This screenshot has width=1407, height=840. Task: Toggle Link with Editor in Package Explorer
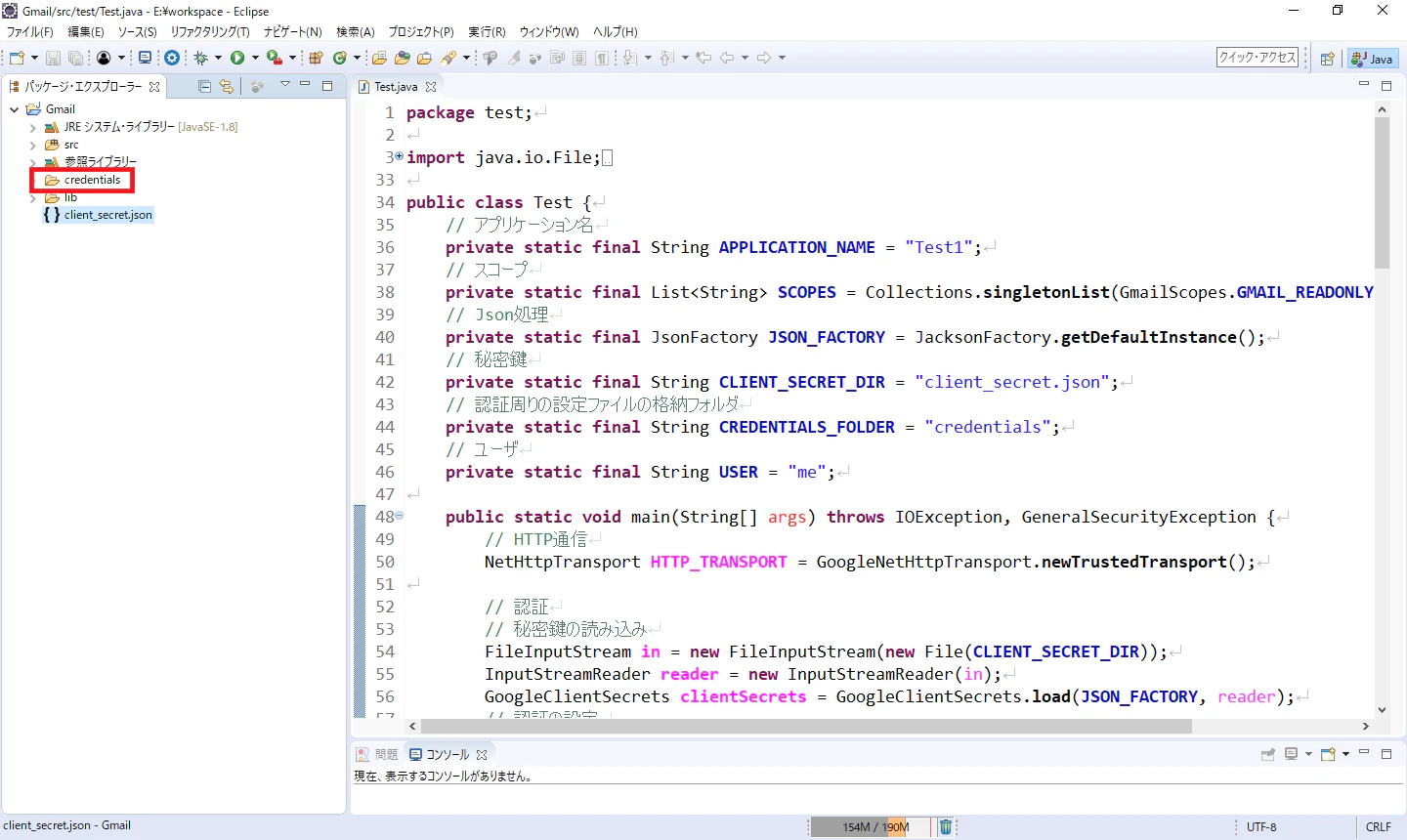[227, 86]
